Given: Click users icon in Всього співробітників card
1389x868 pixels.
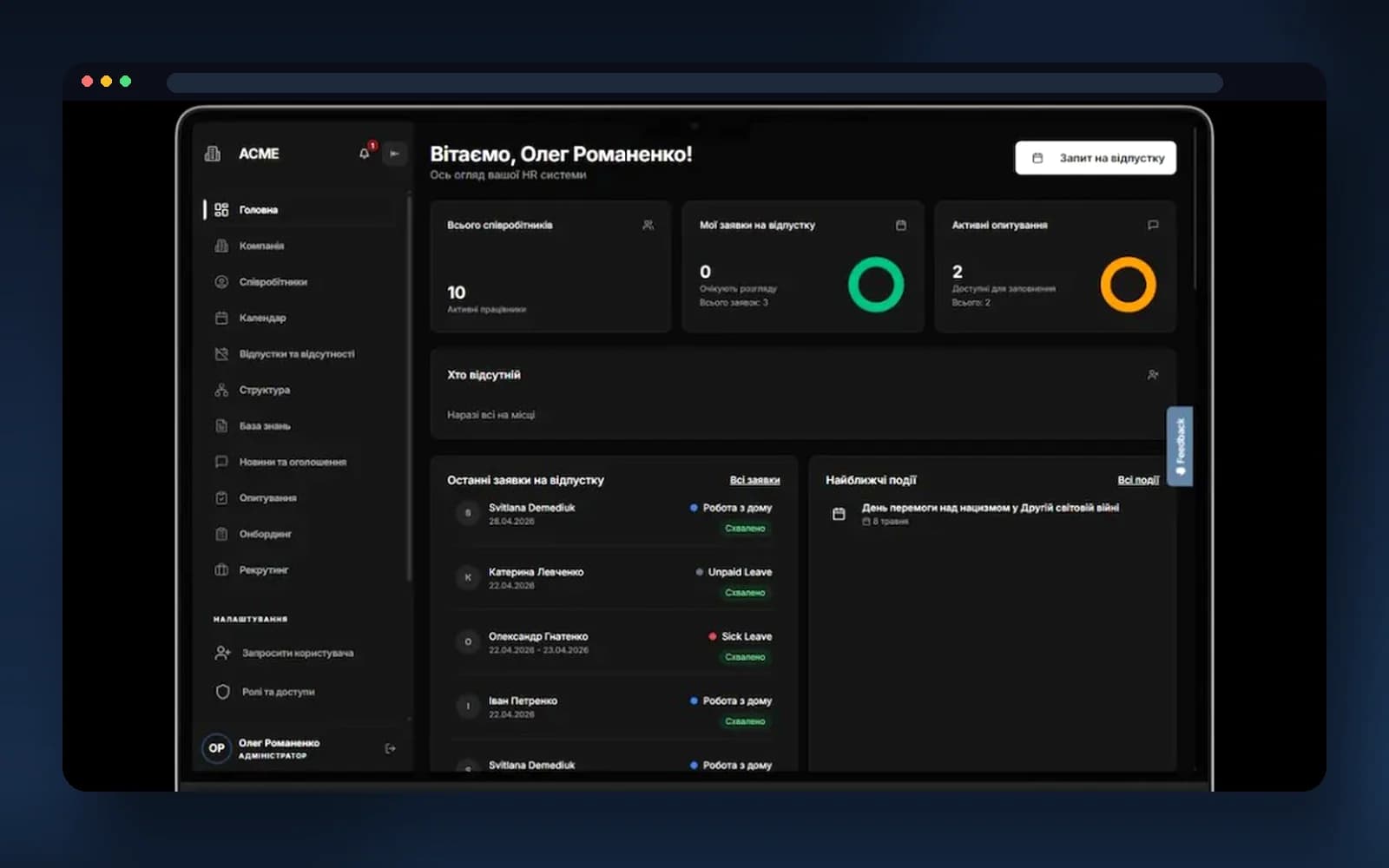Looking at the screenshot, I should coord(648,225).
